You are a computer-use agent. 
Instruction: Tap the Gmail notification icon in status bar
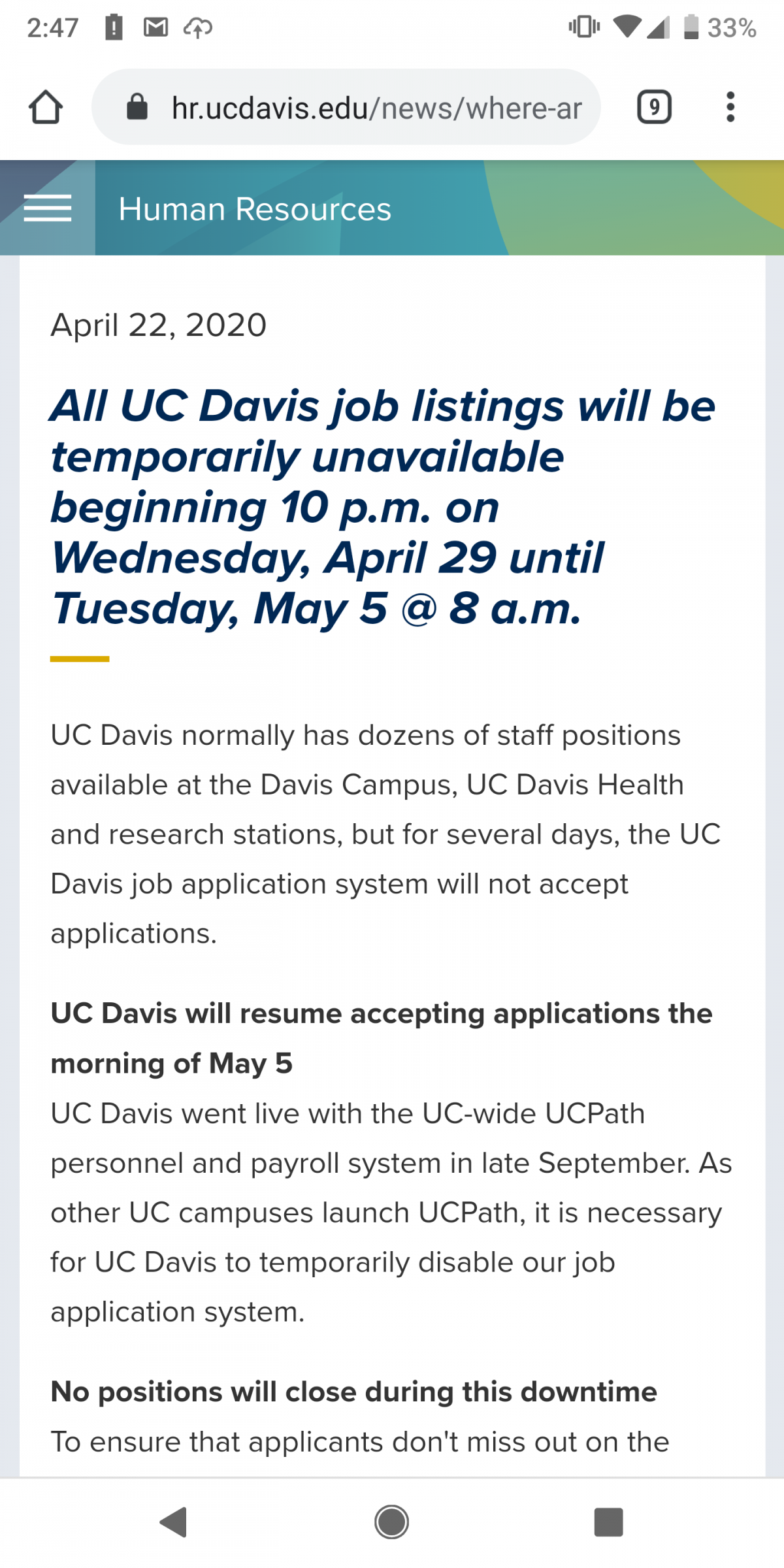tap(155, 27)
